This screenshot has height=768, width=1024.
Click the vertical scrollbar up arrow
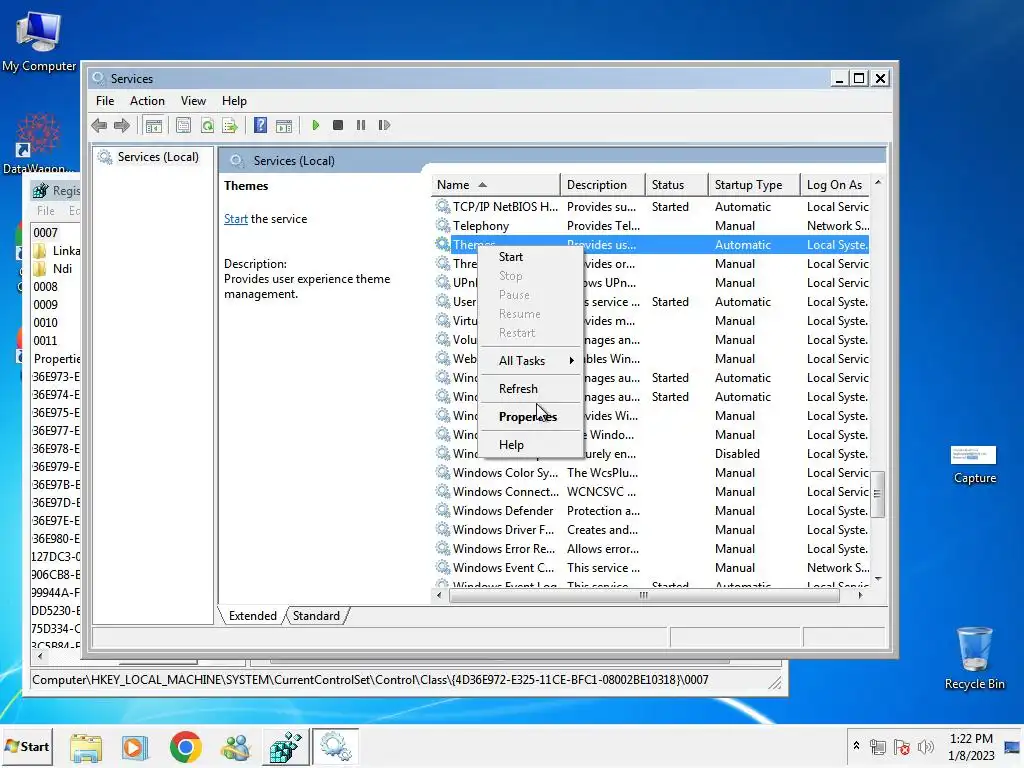[878, 182]
